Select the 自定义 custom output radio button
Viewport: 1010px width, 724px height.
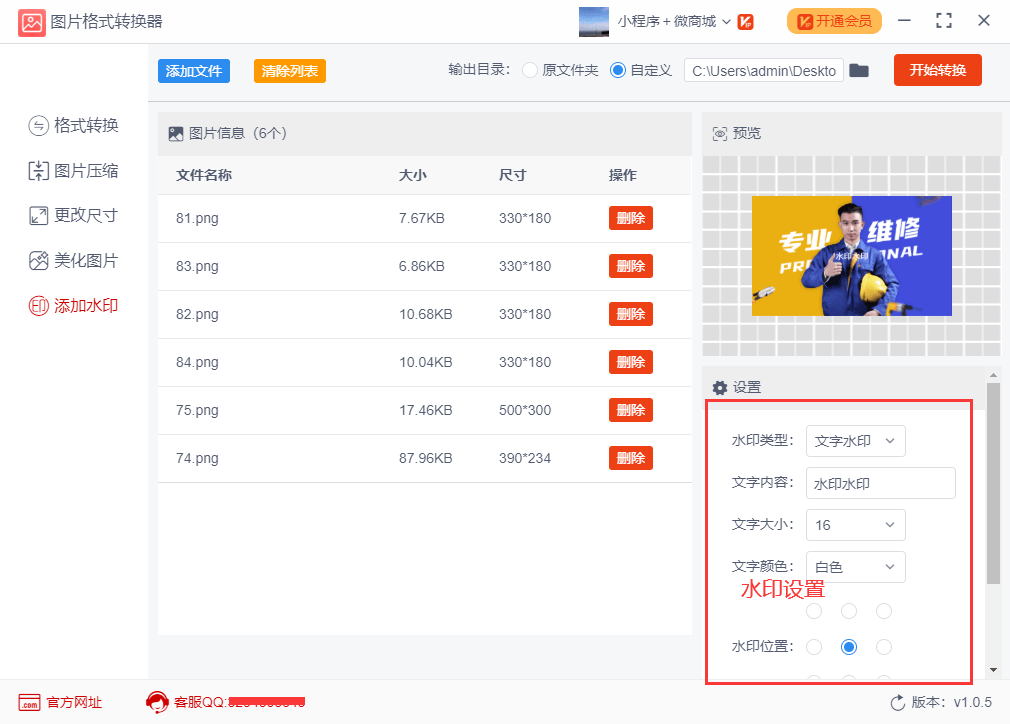[x=617, y=70]
